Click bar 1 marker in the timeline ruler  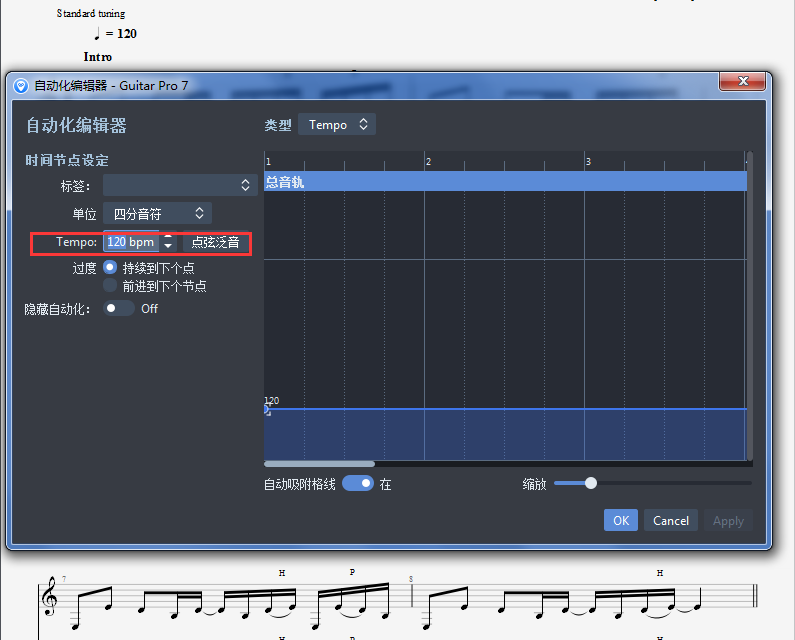pos(269,162)
